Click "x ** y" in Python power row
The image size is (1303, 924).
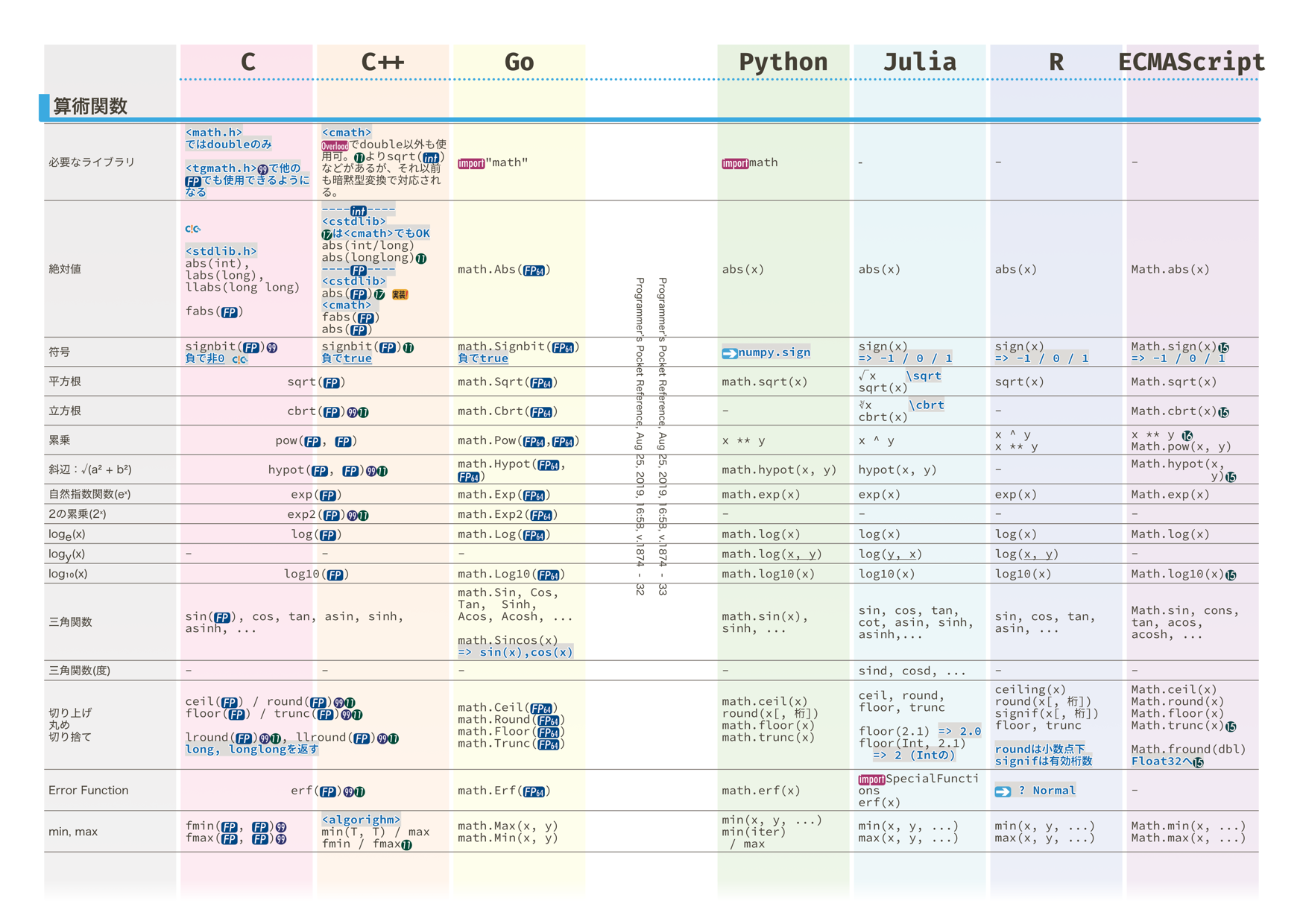[743, 441]
